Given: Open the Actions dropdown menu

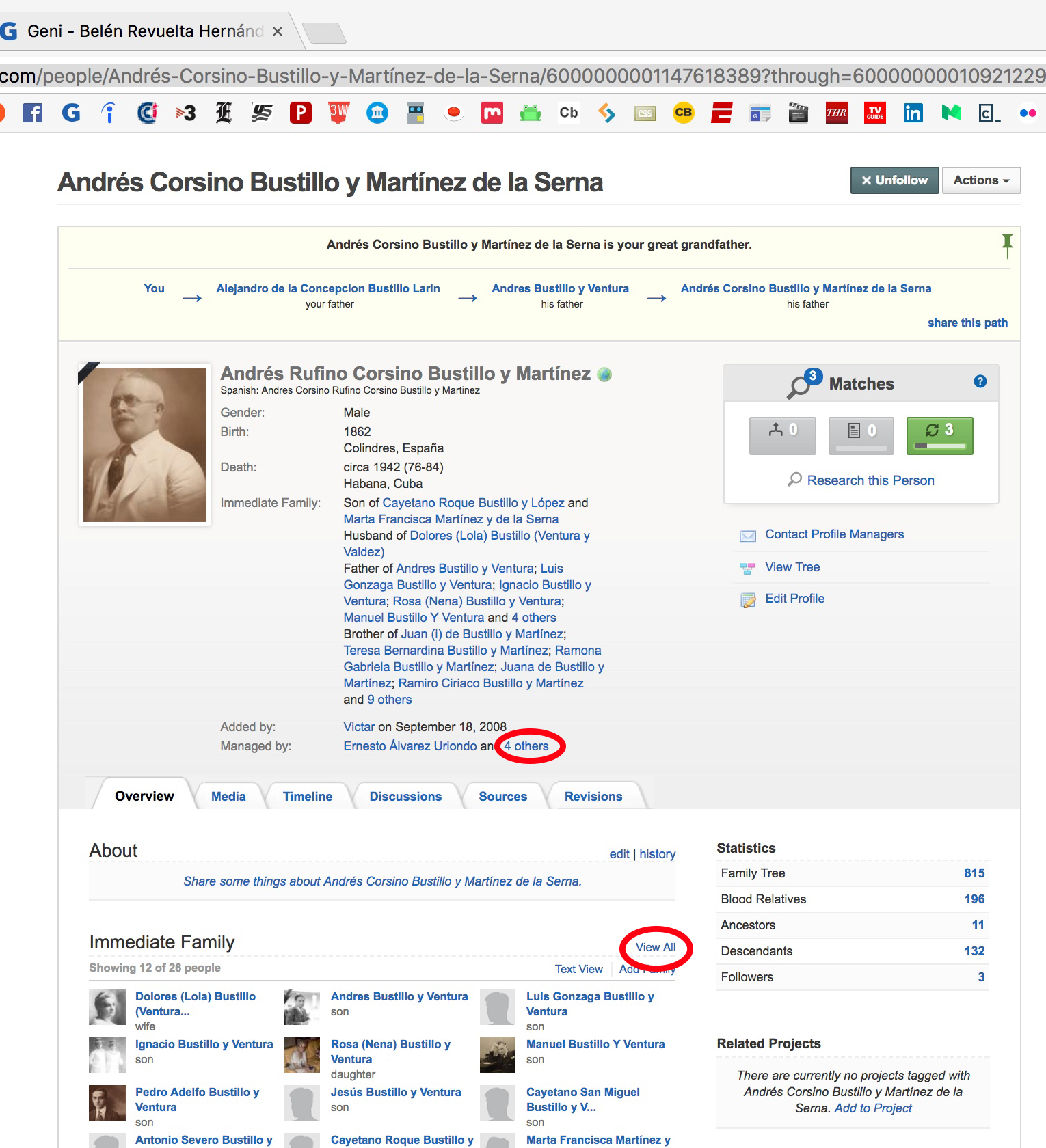Looking at the screenshot, I should click(x=981, y=180).
